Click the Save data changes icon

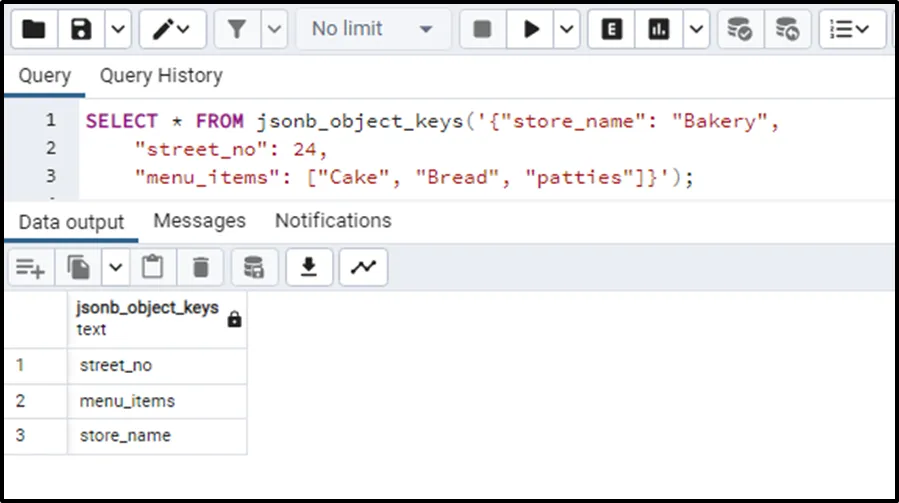tap(254, 267)
